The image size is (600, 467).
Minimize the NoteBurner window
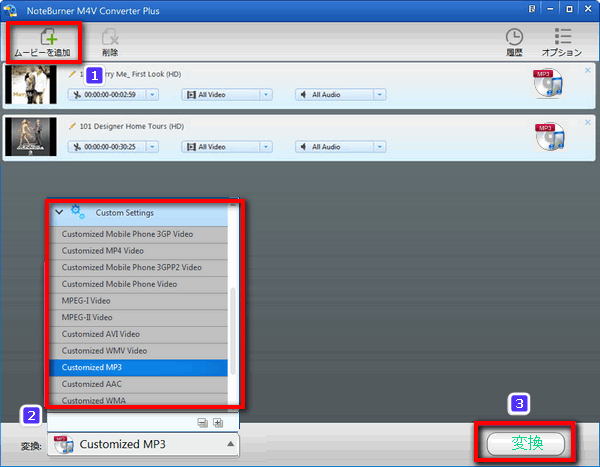[x=550, y=9]
